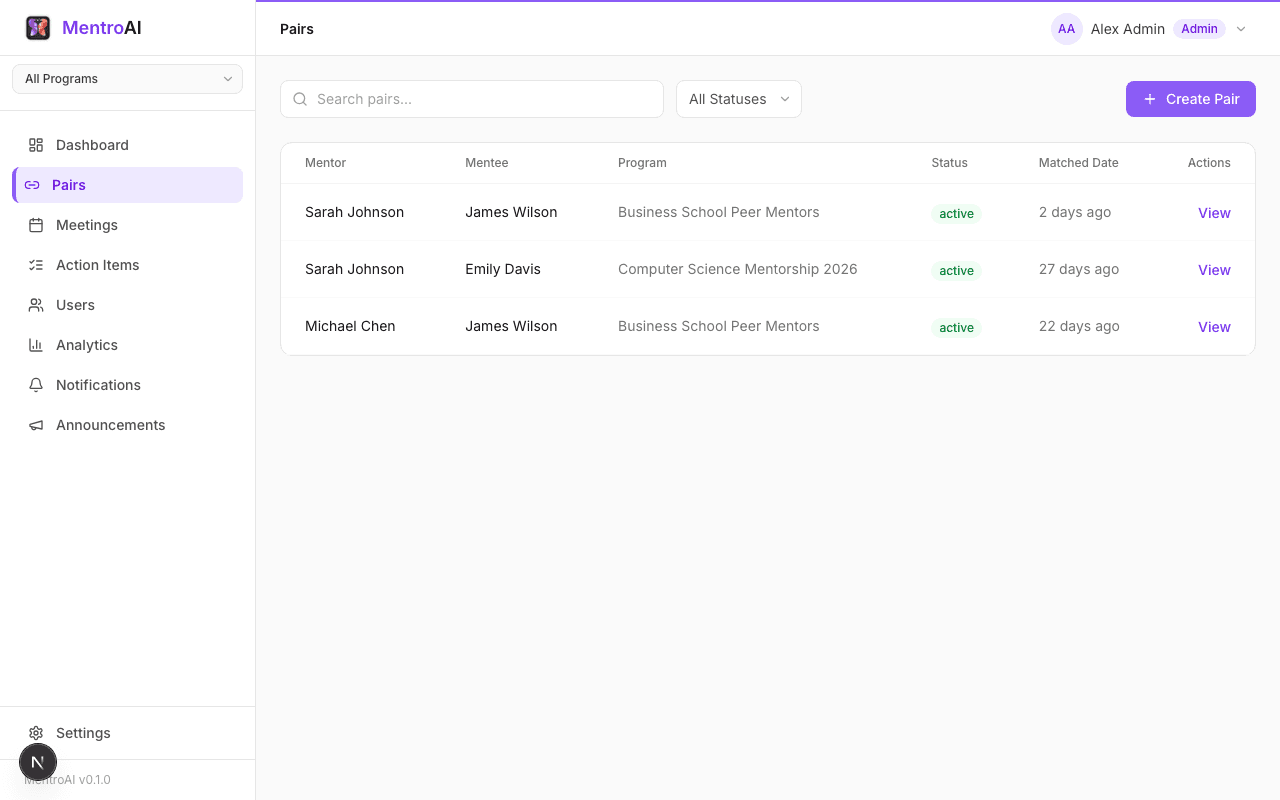
Task: Expand the All Programs dropdown
Action: (x=127, y=79)
